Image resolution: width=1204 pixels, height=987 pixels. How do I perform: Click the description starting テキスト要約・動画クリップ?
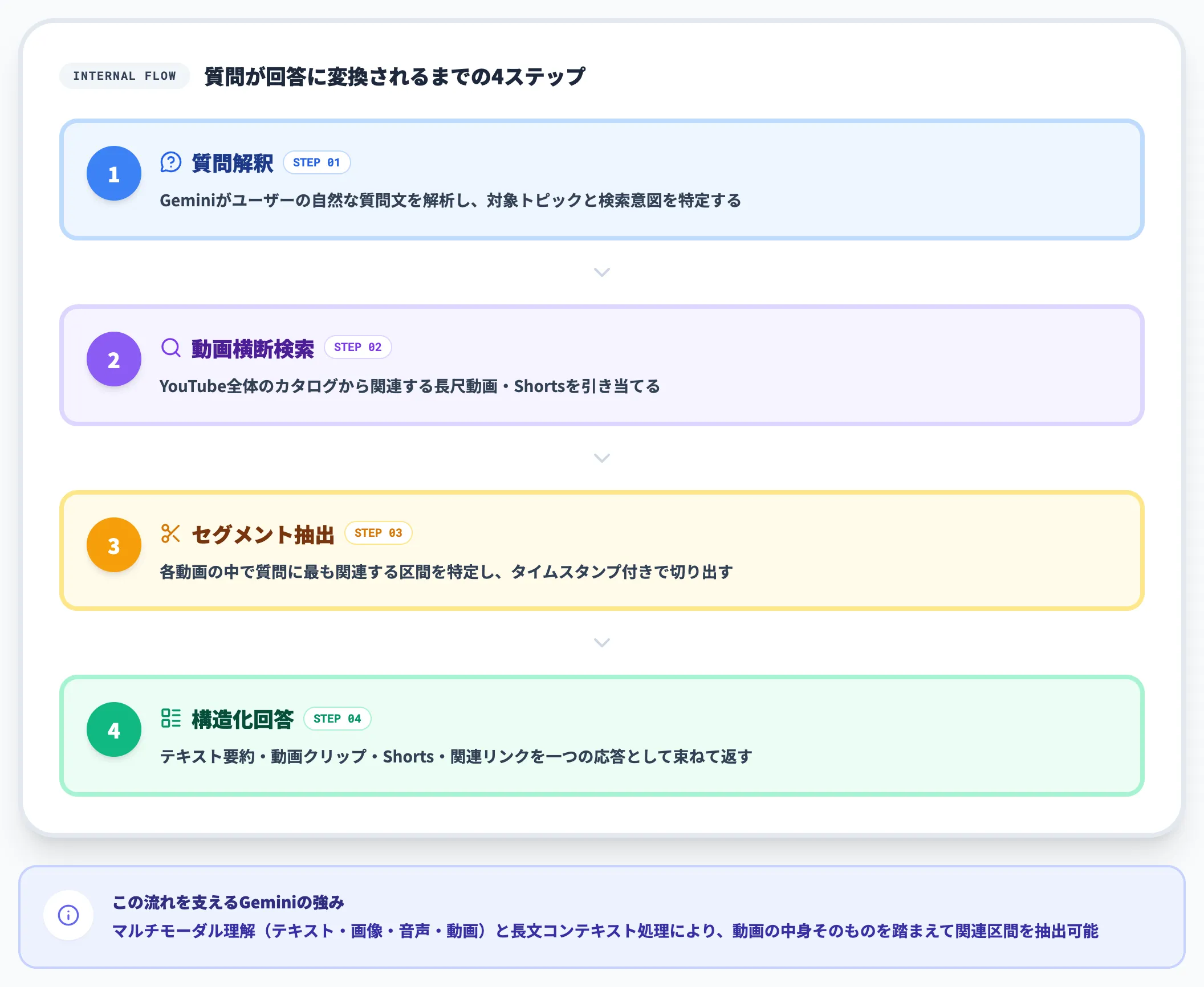[x=456, y=757]
